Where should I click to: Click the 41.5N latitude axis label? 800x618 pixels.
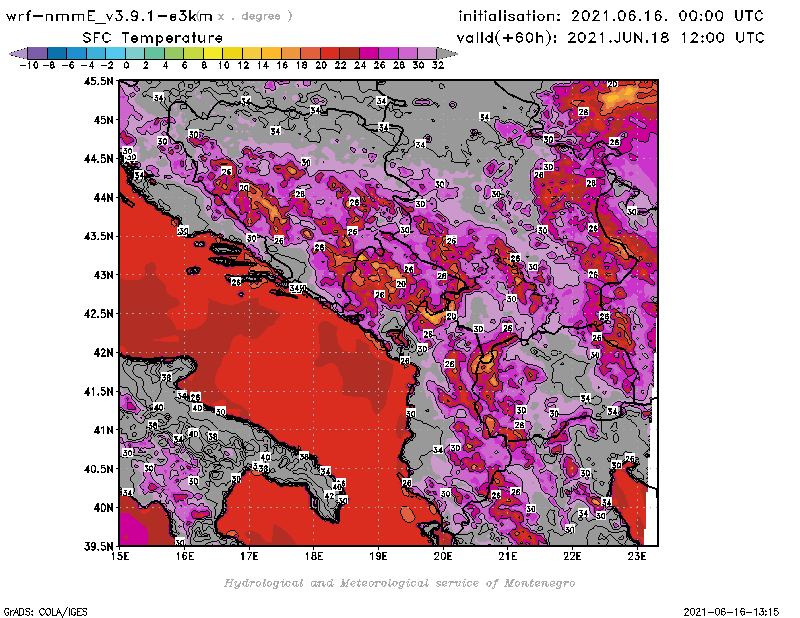98,391
